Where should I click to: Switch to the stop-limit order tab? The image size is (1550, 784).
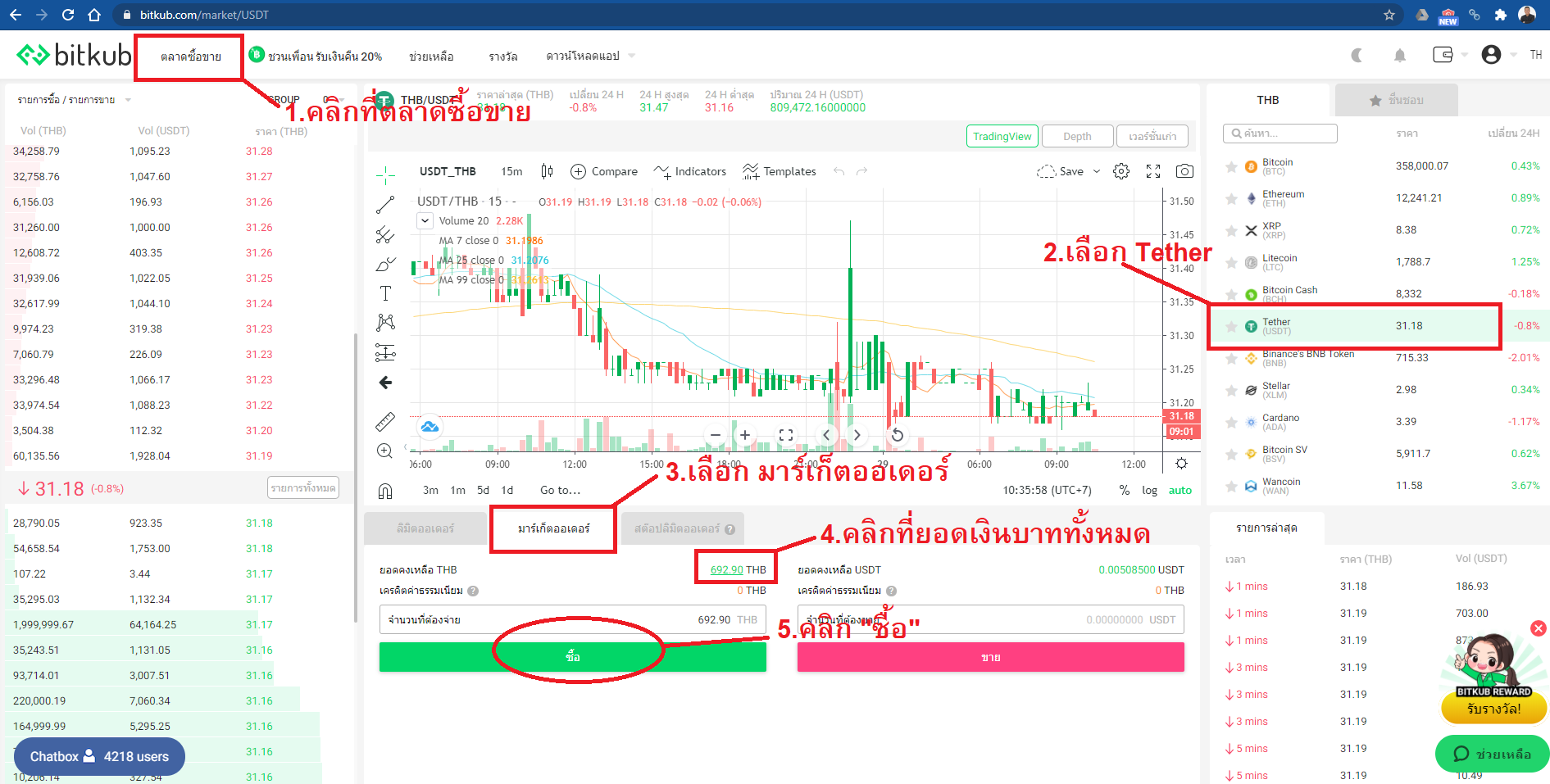click(683, 528)
